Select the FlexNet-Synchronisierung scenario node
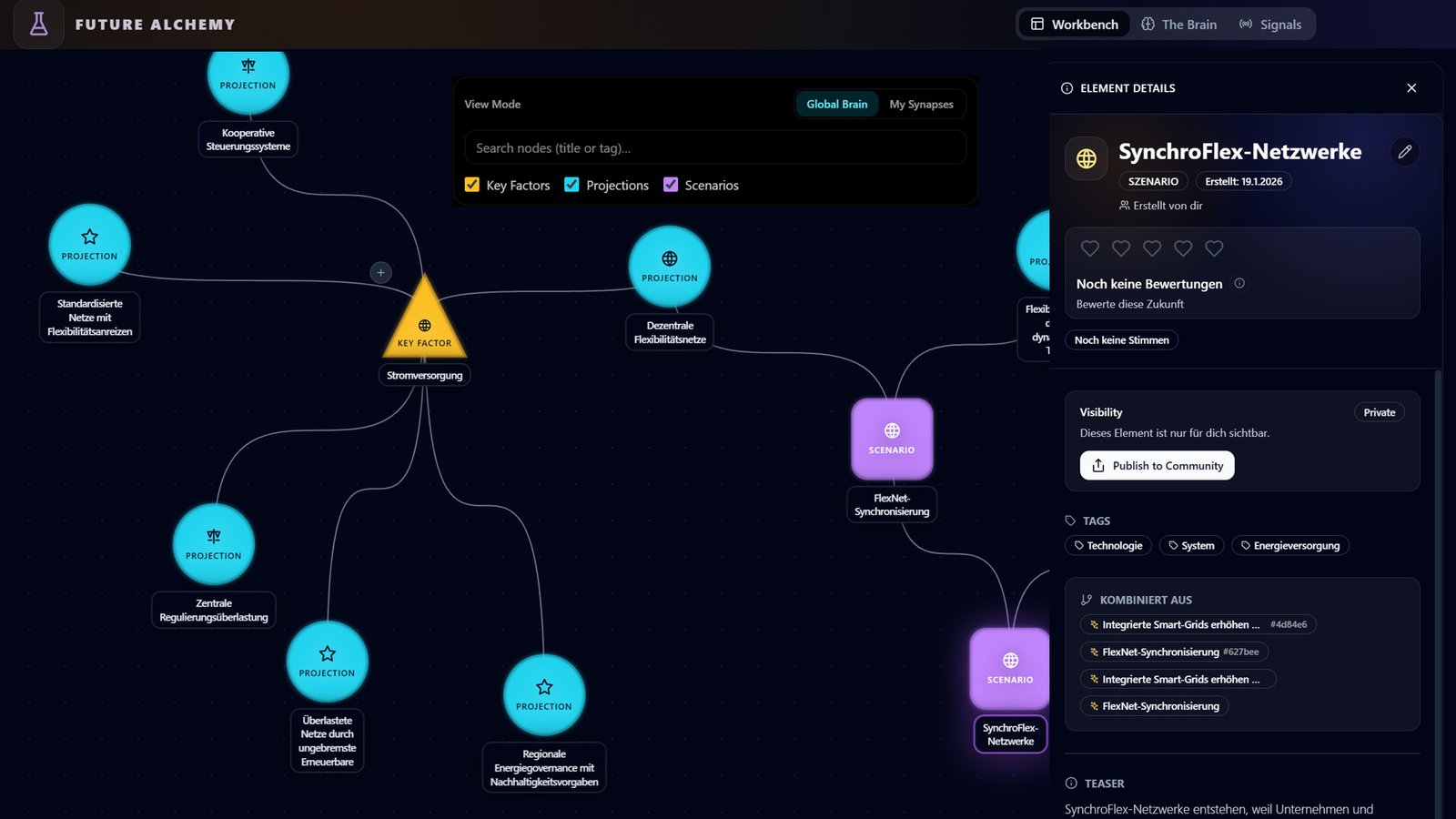The width and height of the screenshot is (1456, 819). [x=891, y=439]
